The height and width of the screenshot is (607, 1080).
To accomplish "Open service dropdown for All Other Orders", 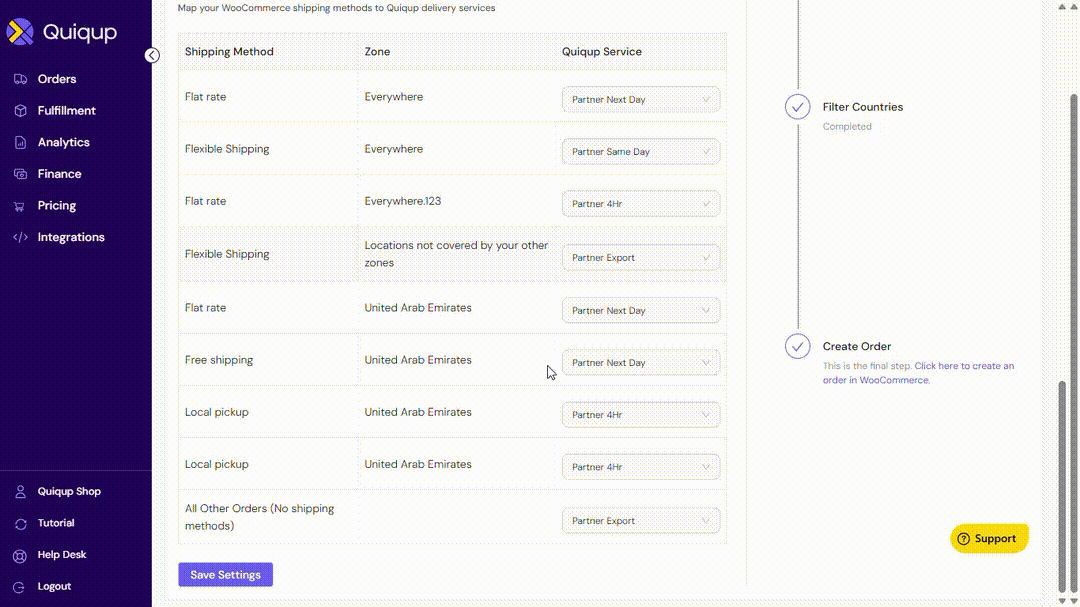I will pyautogui.click(x=641, y=521).
